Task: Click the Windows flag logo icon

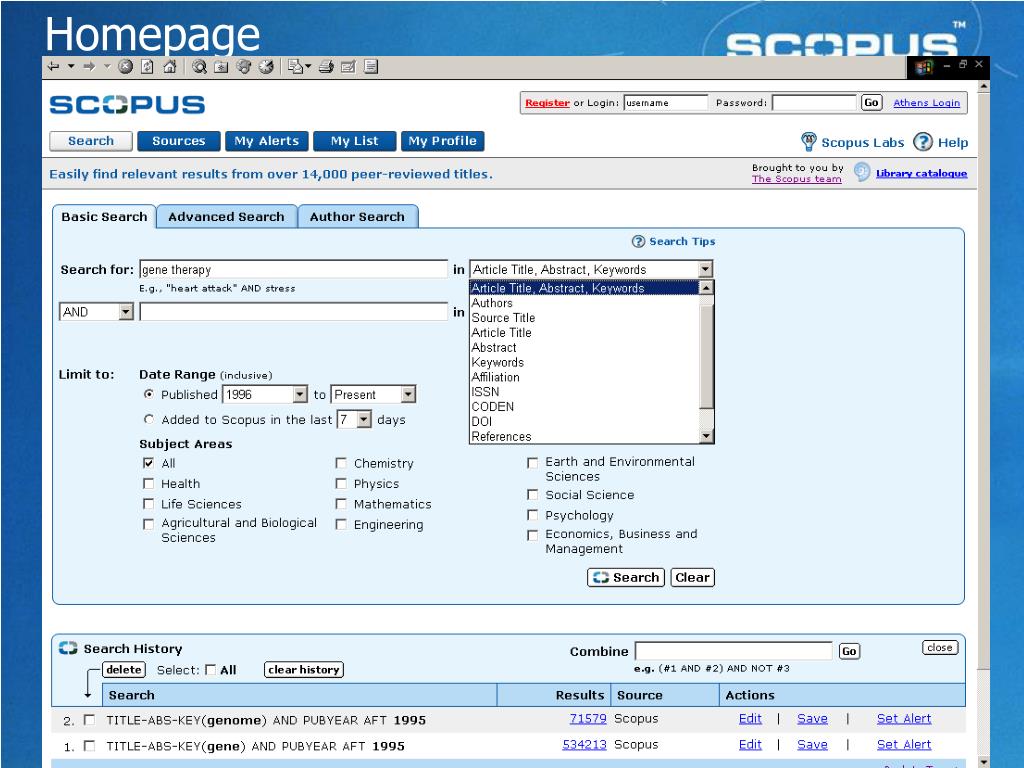Action: click(923, 67)
